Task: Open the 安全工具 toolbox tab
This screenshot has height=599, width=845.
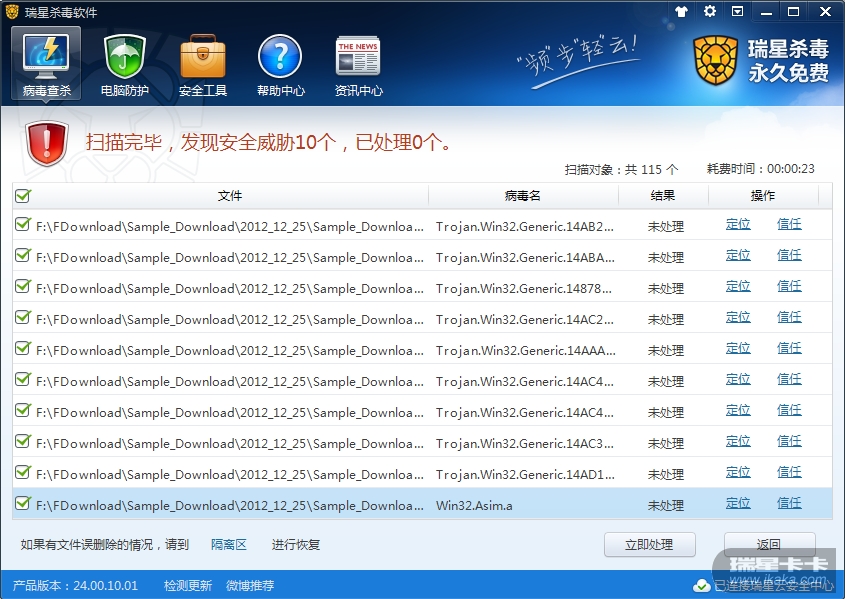Action: pos(203,65)
